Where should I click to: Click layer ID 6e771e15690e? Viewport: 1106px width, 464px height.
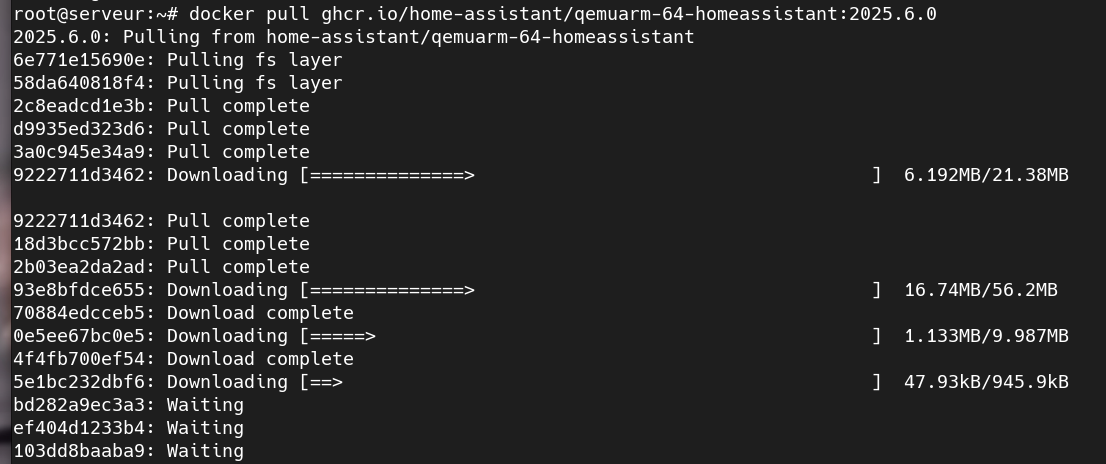tap(84, 60)
